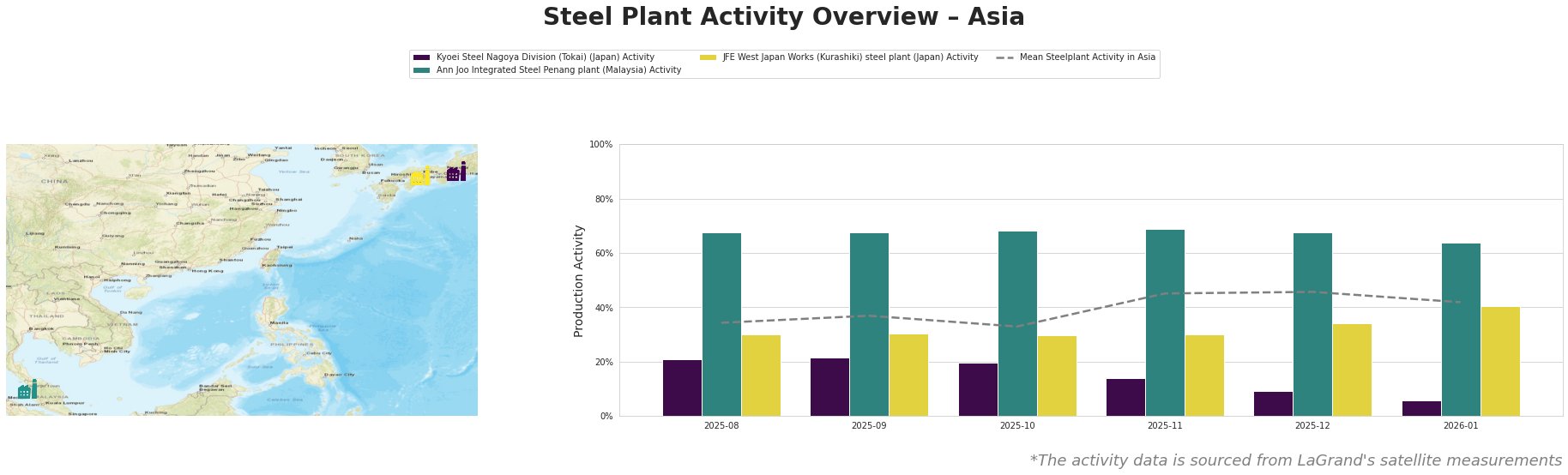The height and width of the screenshot is (475, 1568).
Task: Click the teal bar for 2025-08
Action: coord(721,324)
